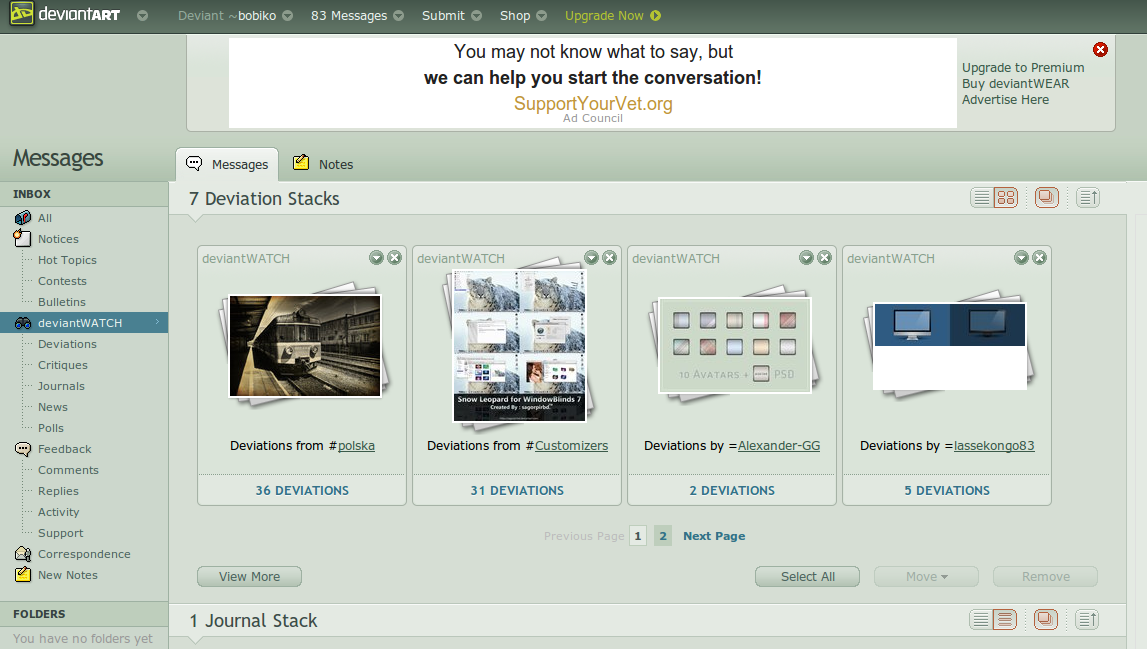The height and width of the screenshot is (649, 1147).
Task: Close the ad banner with red X
Action: pyautogui.click(x=1100, y=50)
